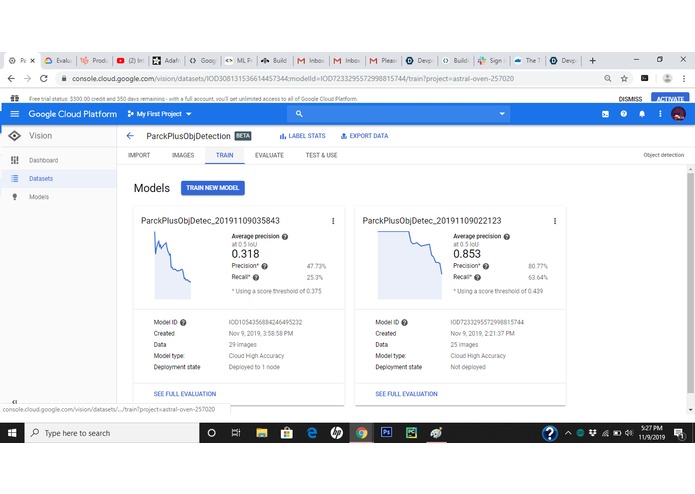Click the browser zoom magnifier icon
695x494 pixels.
(608, 78)
